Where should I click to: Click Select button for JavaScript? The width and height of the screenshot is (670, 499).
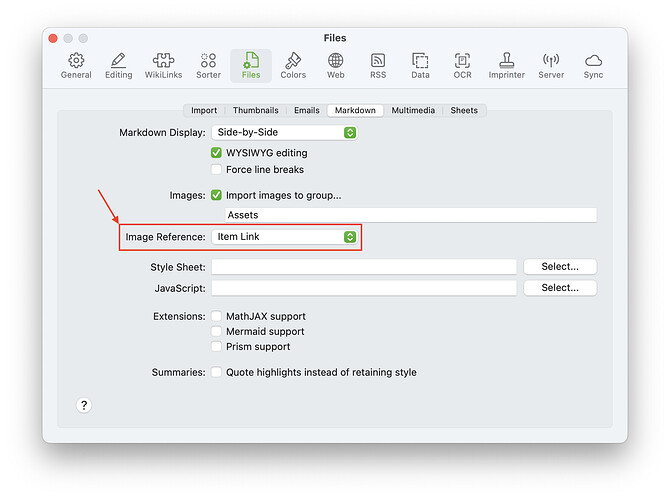pos(560,288)
